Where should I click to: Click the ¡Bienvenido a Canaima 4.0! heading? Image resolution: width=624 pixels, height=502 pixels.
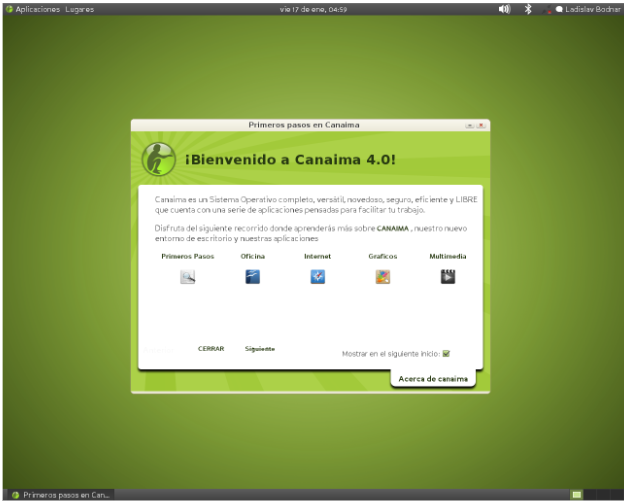coord(290,160)
